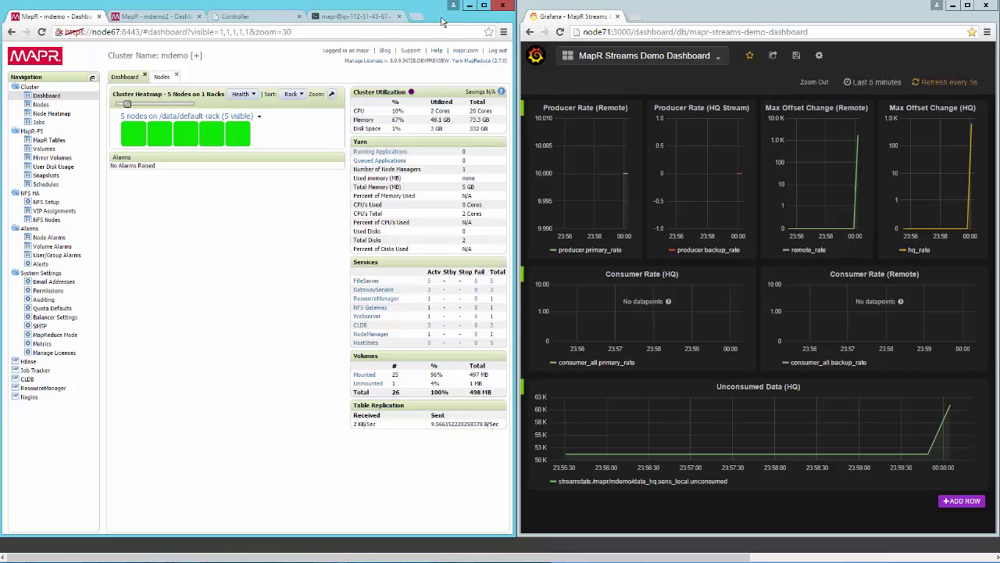The width and height of the screenshot is (1000, 563).
Task: Open the MapR Streams Demo Dashboard picker
Action: click(643, 56)
